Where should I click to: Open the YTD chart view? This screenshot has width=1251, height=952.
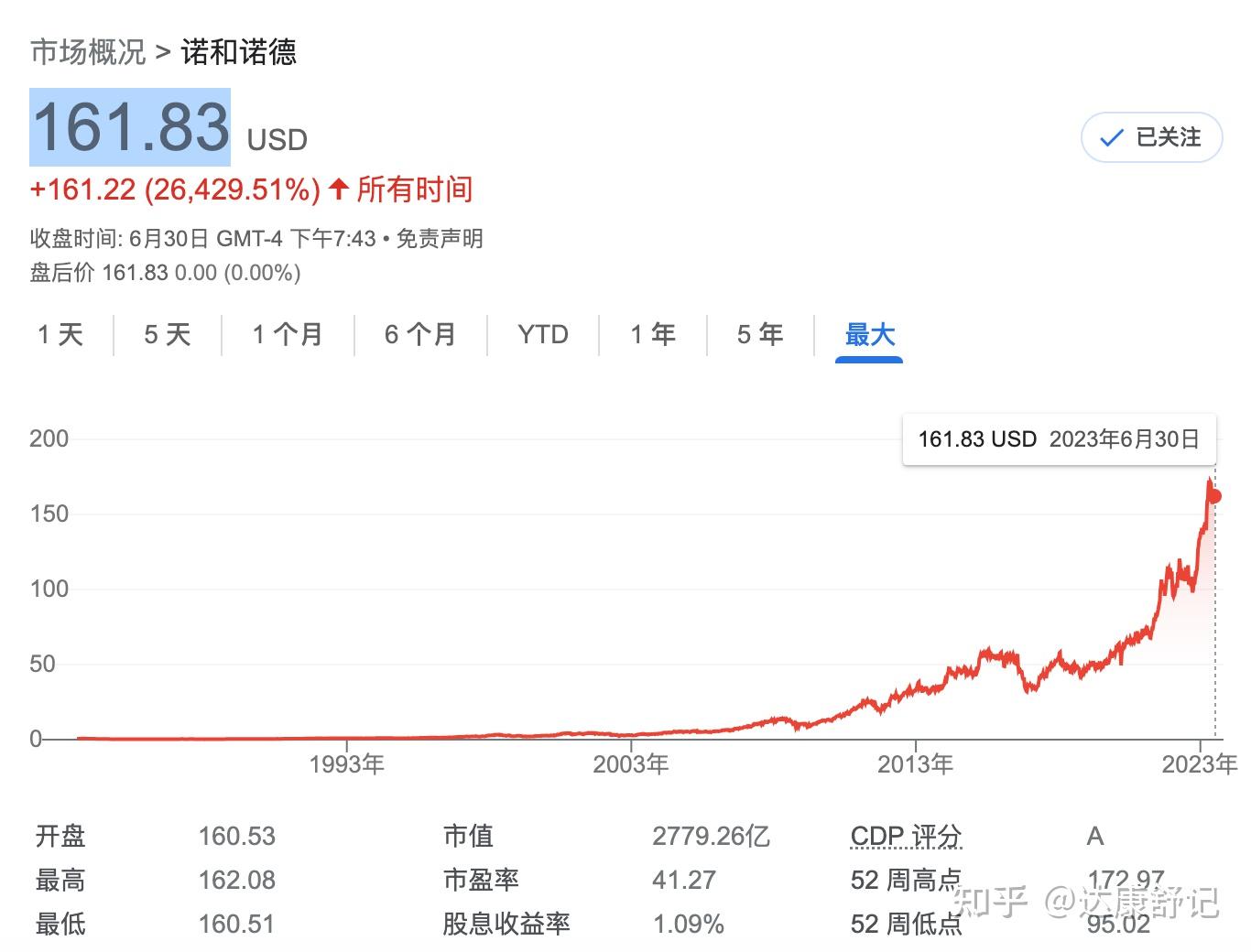(542, 335)
